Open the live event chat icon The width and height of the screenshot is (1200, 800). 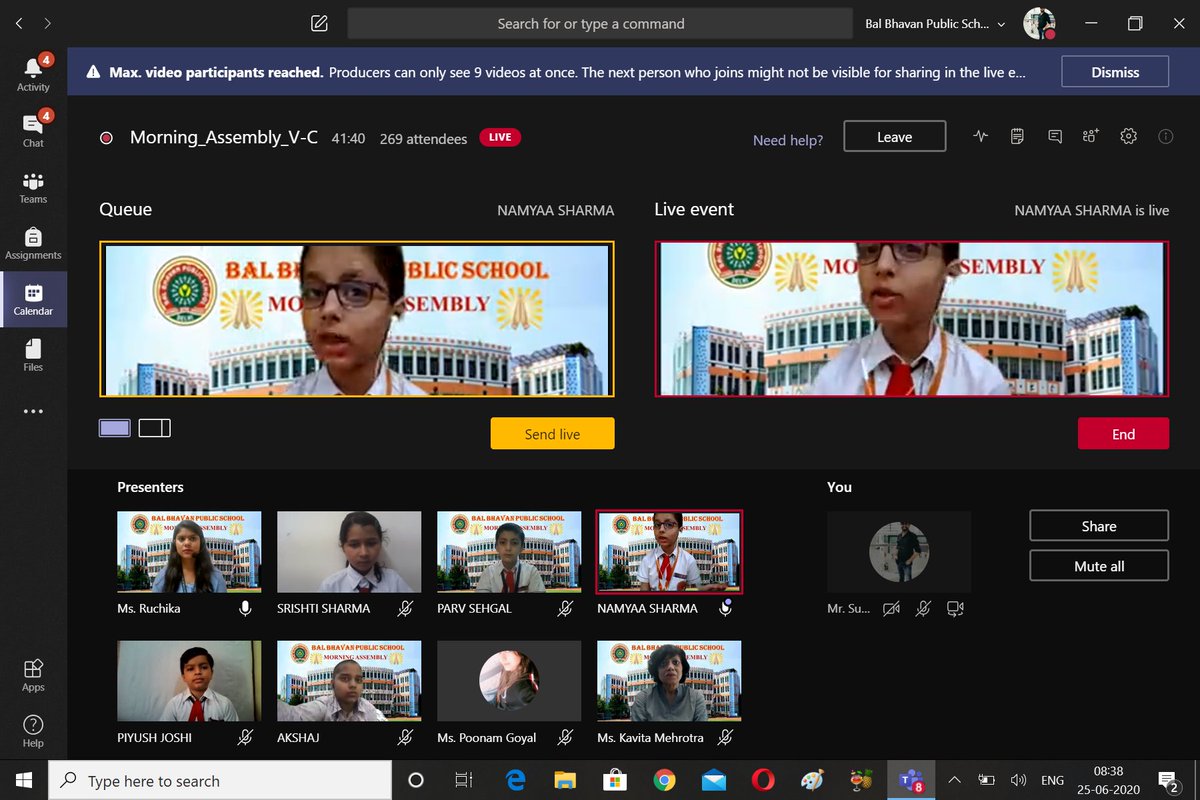pyautogui.click(x=1054, y=136)
